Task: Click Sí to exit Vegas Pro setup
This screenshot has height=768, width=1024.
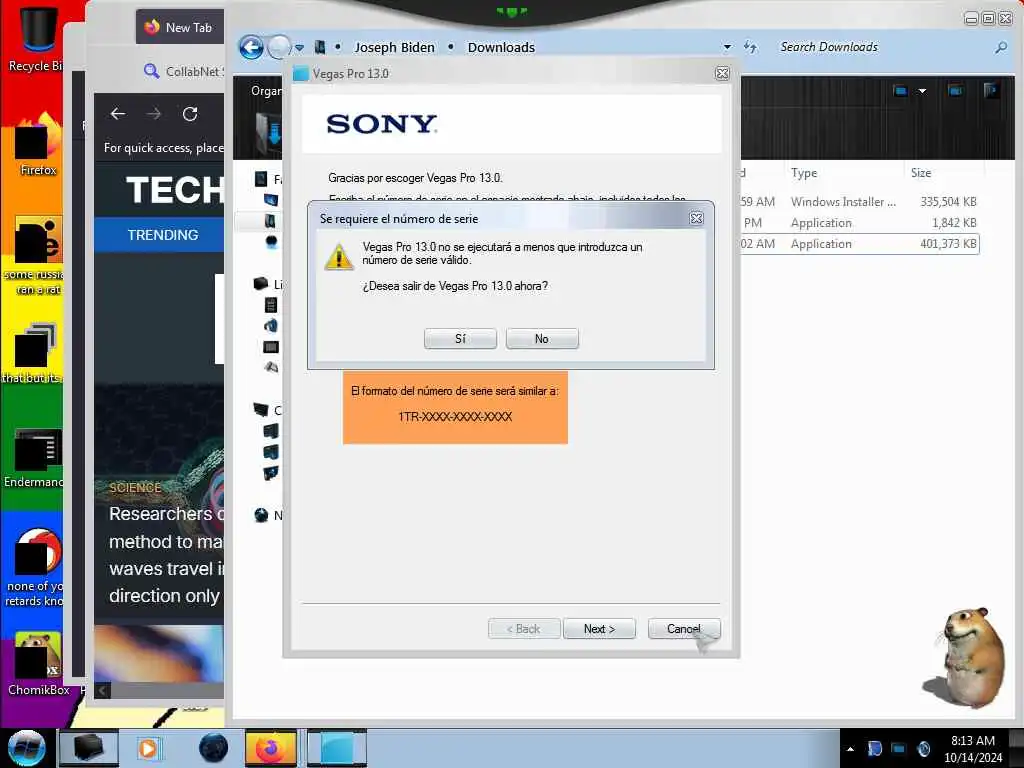Action: click(x=460, y=338)
